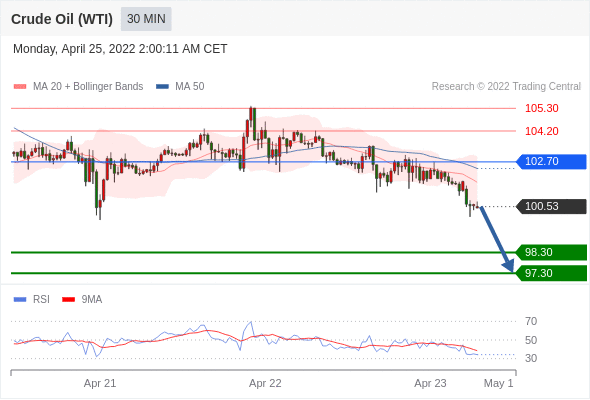
Task: Click the red MA 20 Bollinger Bands swatch
Action: 20,87
